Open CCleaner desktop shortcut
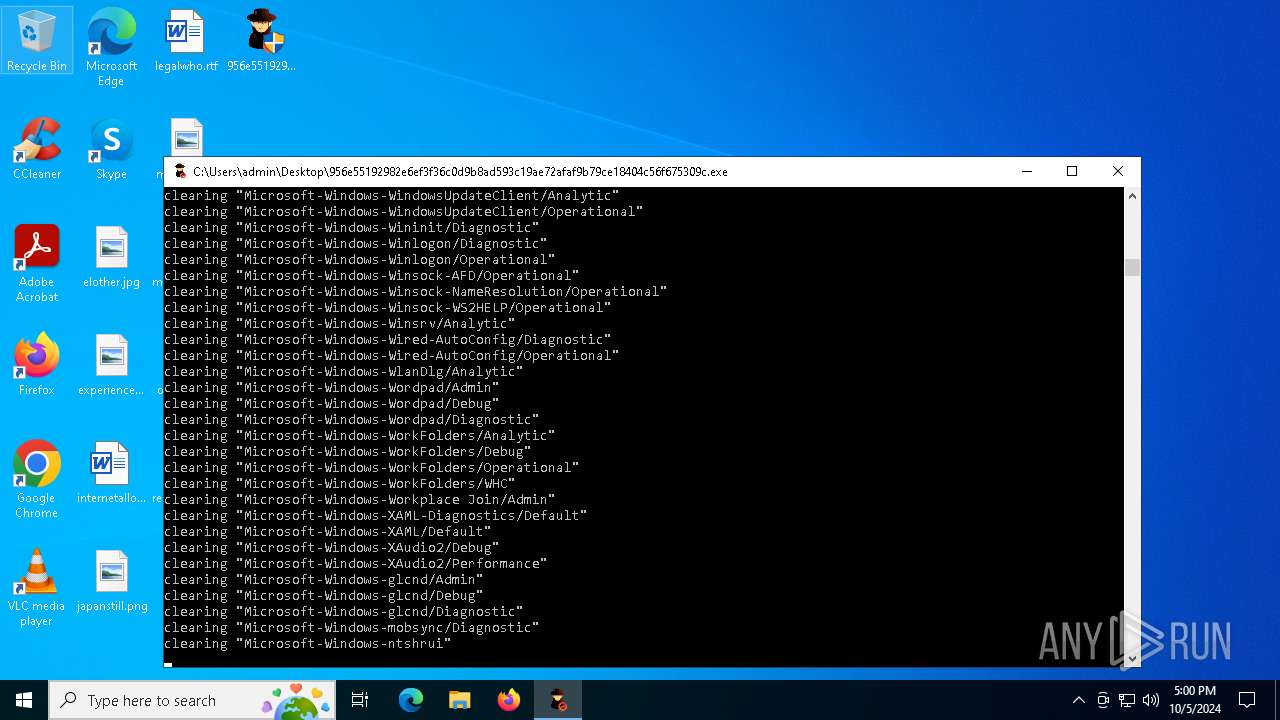Image resolution: width=1280 pixels, height=720 pixels. coord(37,149)
